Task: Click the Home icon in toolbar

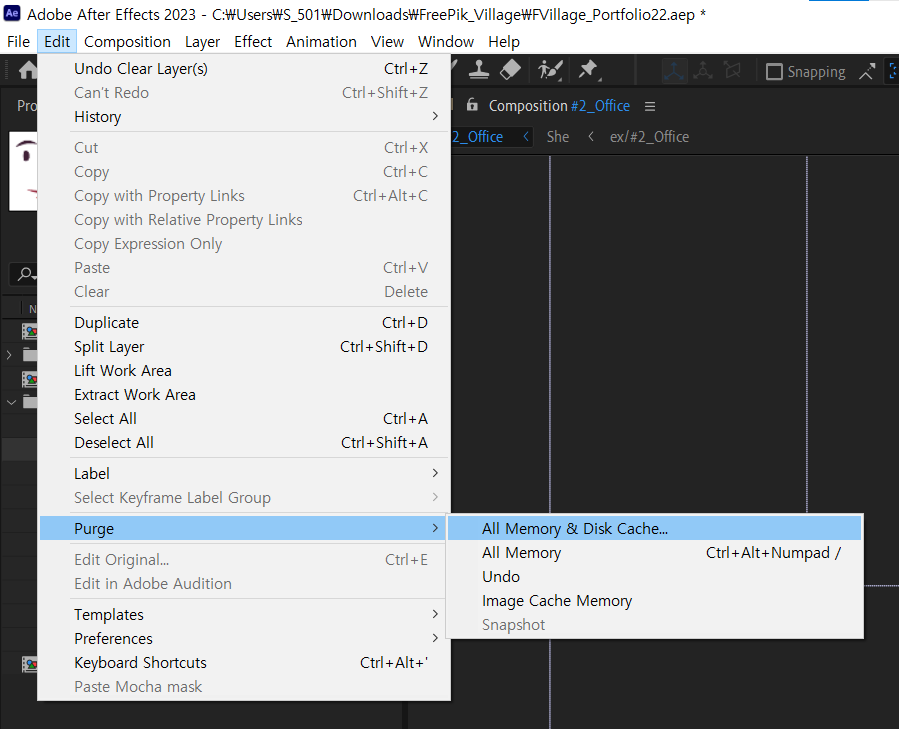Action: click(28, 71)
